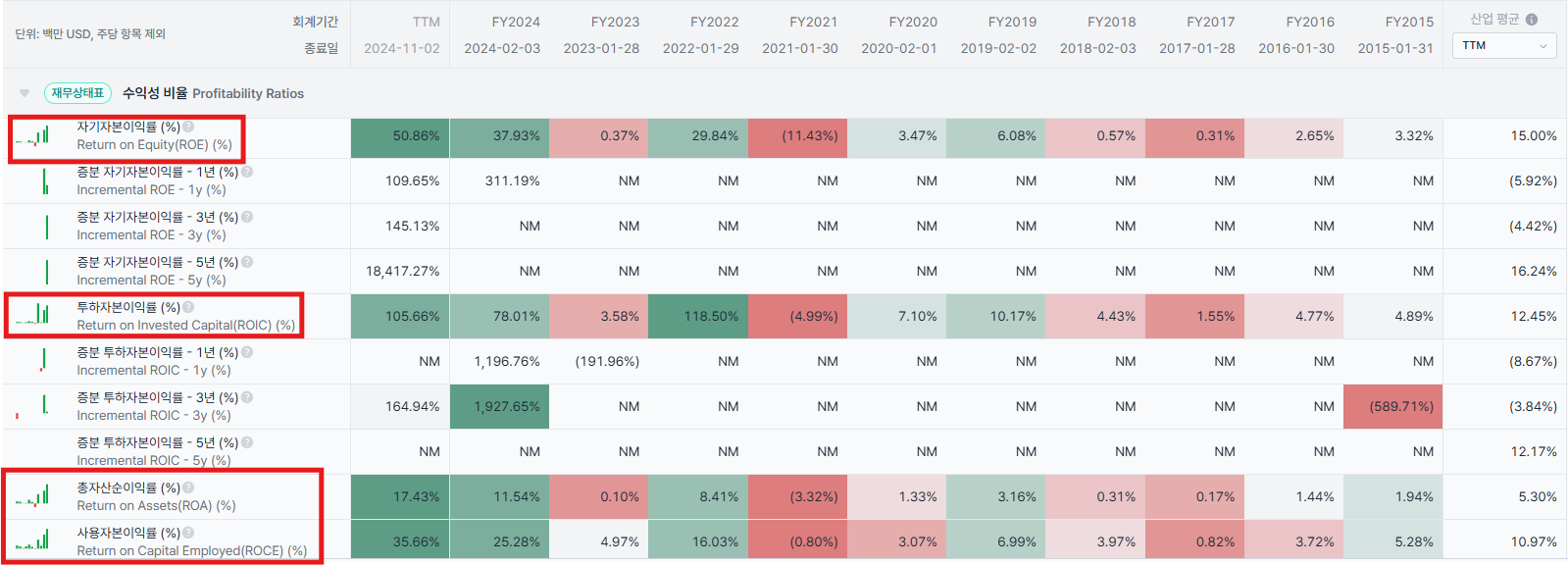The height and width of the screenshot is (565, 1568).
Task: Click the help icon beside 자기자본이익률 (ROE)
Action: (188, 127)
